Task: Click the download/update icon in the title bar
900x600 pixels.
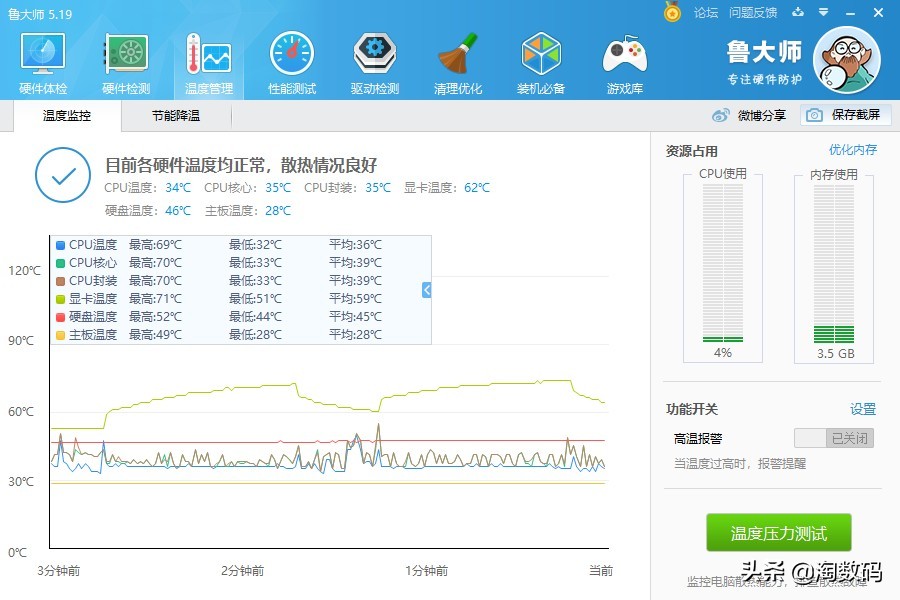Action: [x=796, y=12]
